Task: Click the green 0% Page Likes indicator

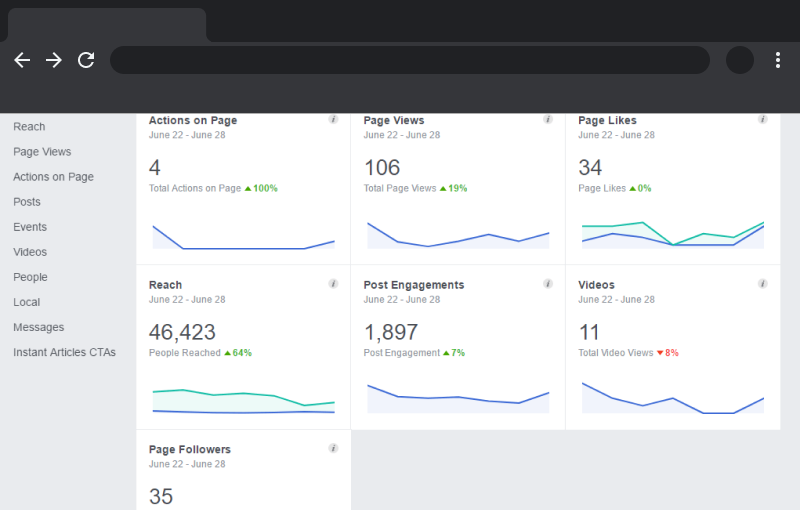Action: pos(640,188)
